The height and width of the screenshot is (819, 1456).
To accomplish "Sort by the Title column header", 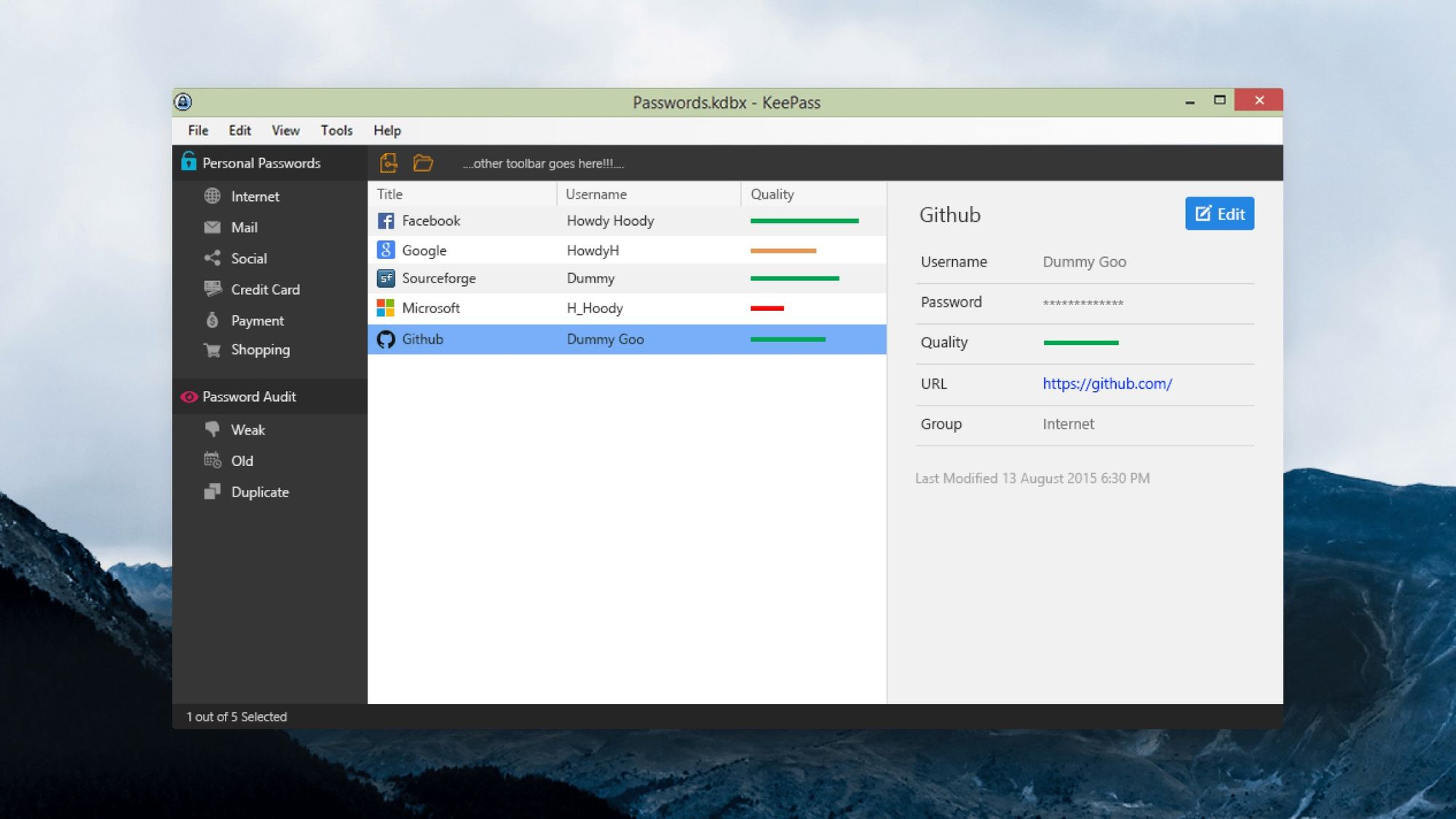I will point(462,194).
